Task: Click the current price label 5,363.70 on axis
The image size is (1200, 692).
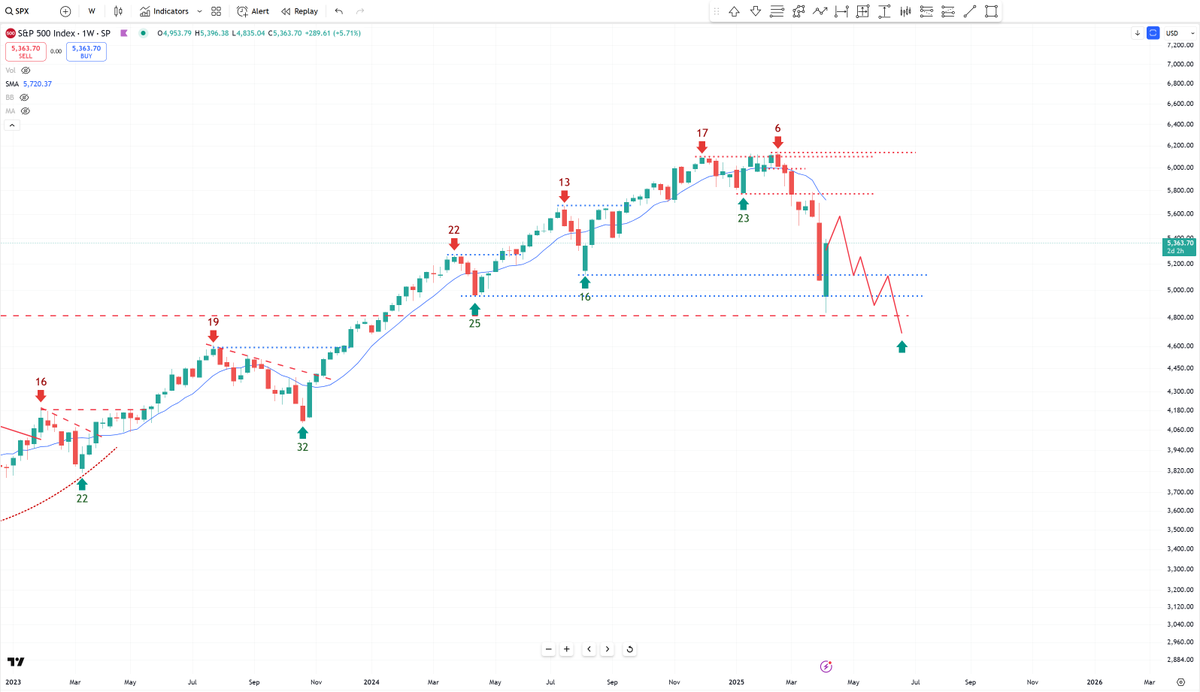Action: (x=1180, y=246)
